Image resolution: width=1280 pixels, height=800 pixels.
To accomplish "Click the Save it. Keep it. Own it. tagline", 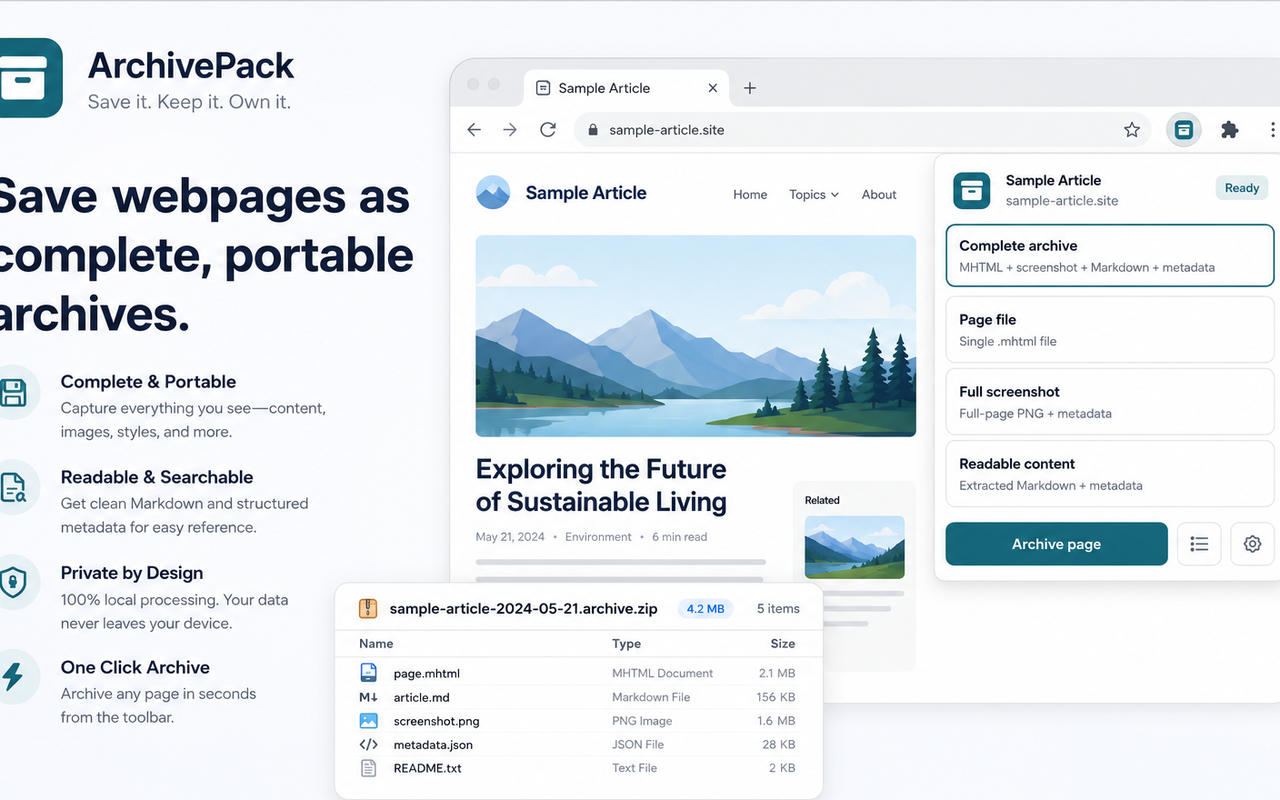I will [189, 102].
